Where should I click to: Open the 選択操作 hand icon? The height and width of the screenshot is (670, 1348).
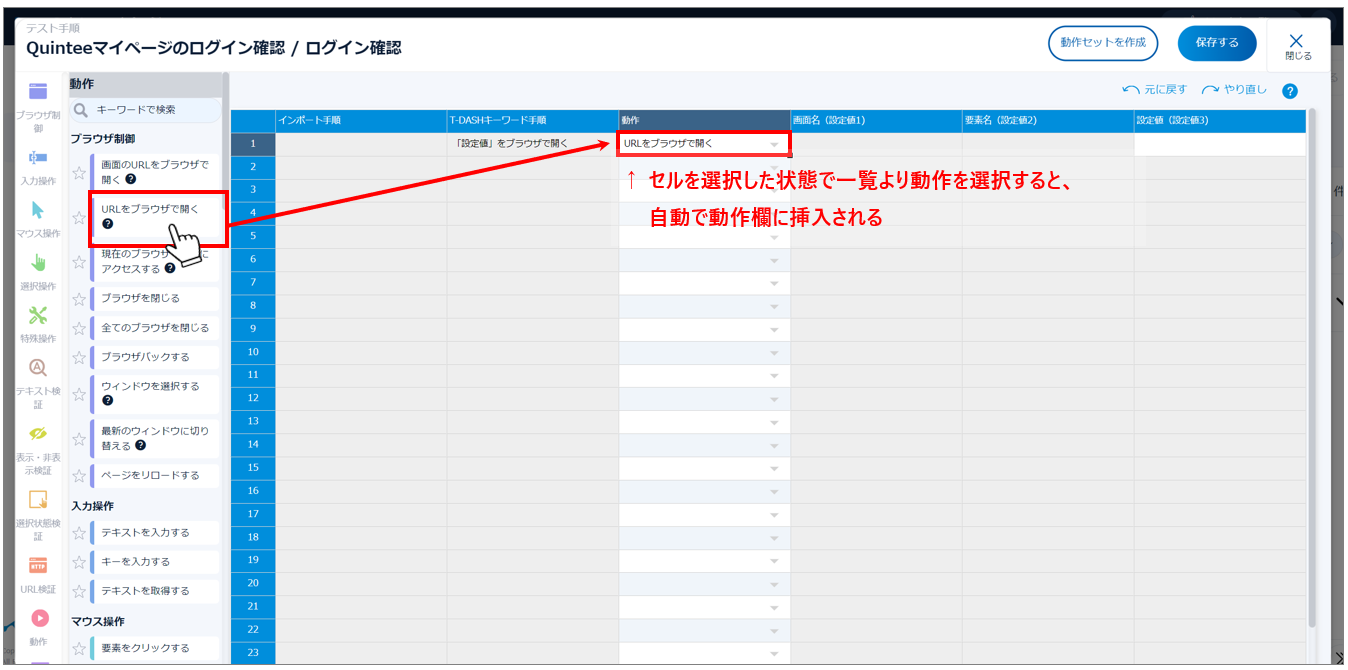38,264
